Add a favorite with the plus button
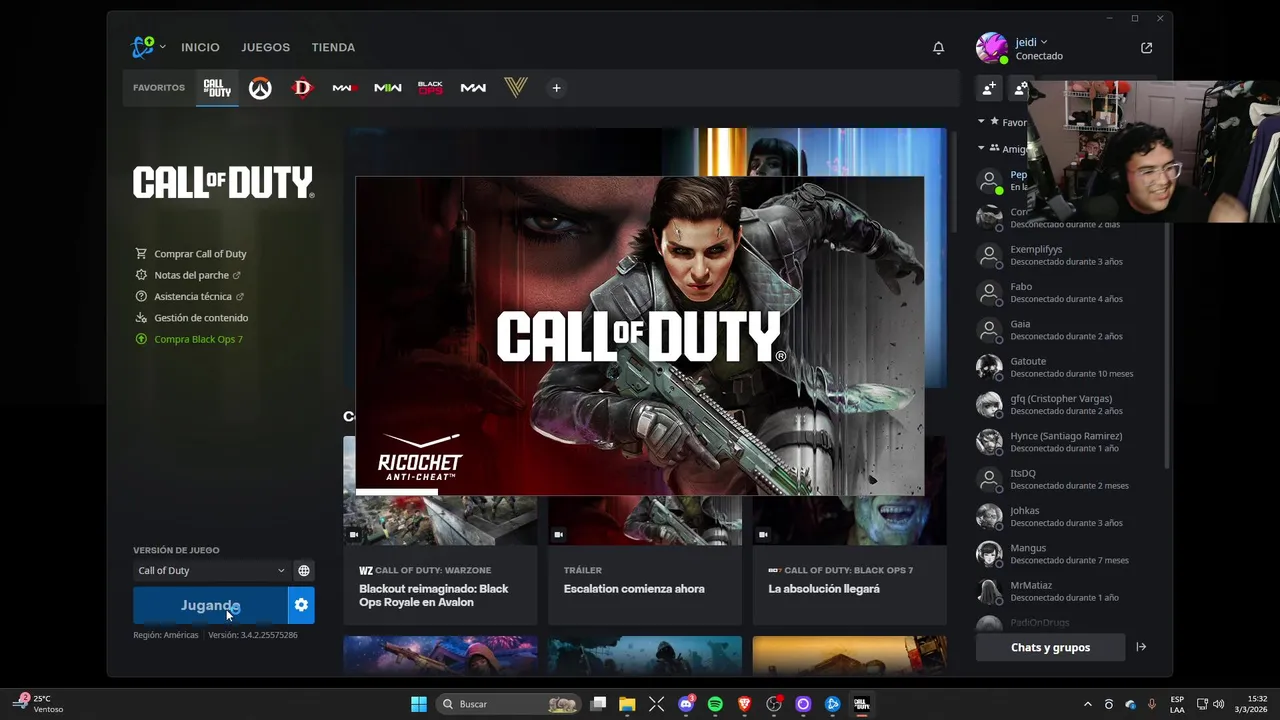The width and height of the screenshot is (1280, 720). 556,88
